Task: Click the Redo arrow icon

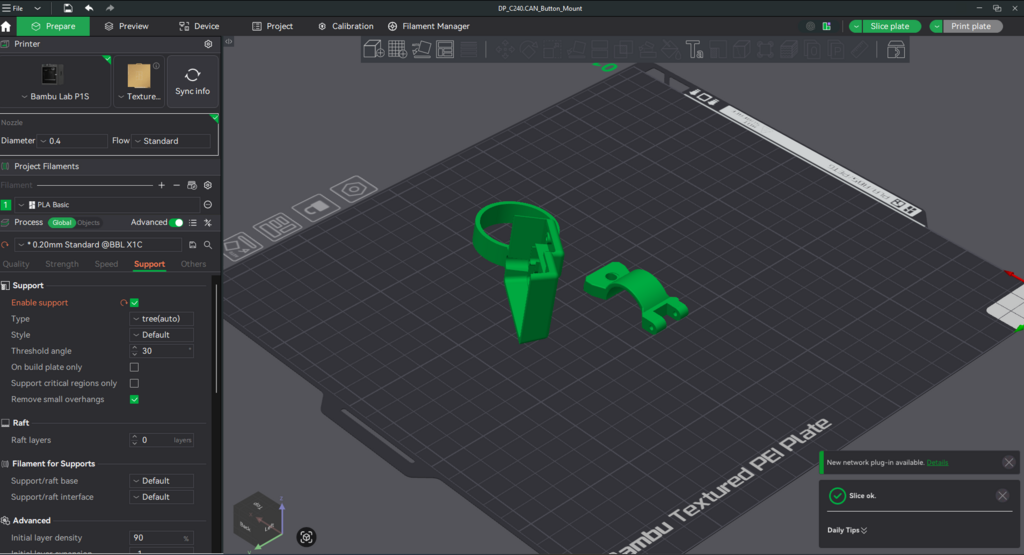Action: (x=110, y=8)
